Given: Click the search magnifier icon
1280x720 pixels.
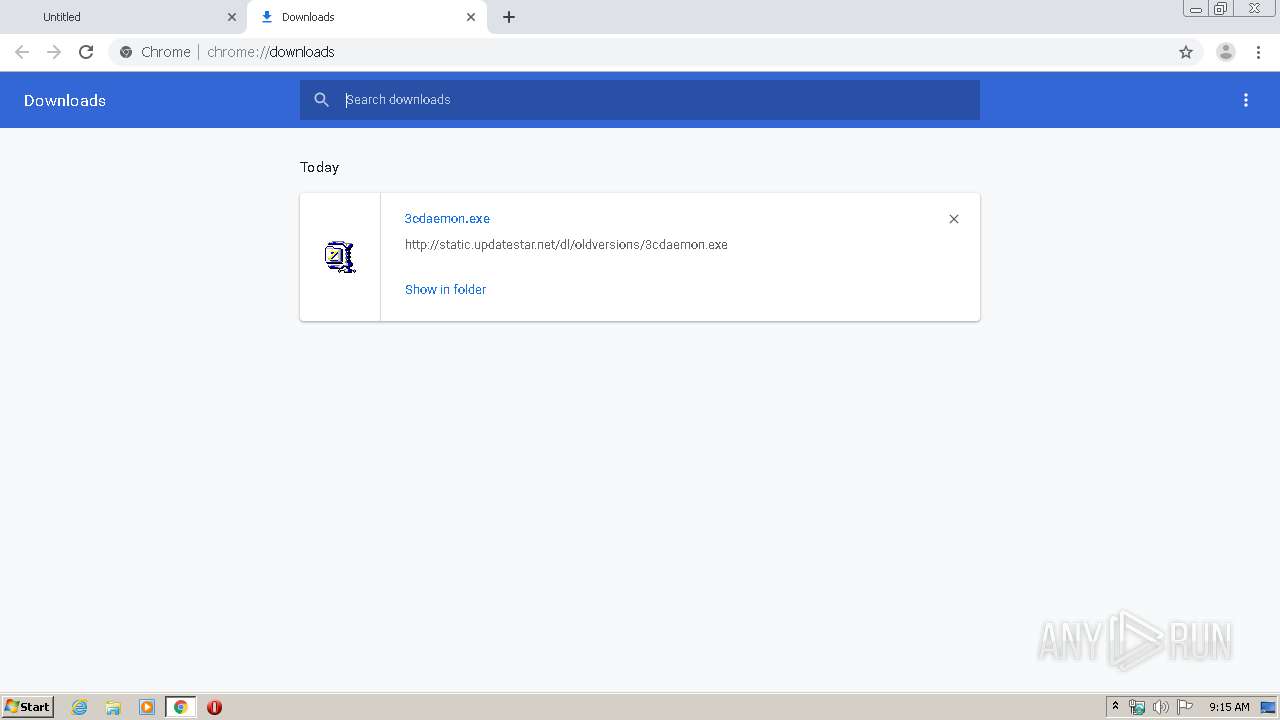Looking at the screenshot, I should point(321,100).
